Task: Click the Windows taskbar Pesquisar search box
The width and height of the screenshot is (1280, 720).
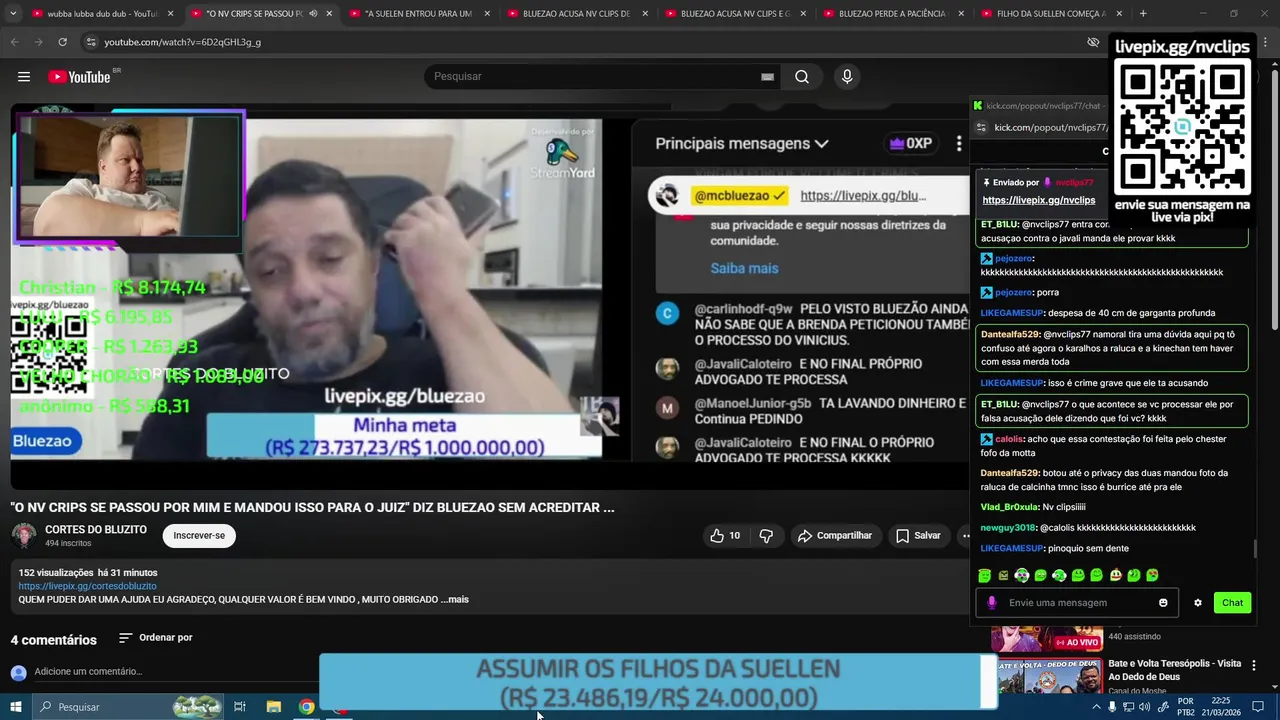Action: (x=127, y=707)
